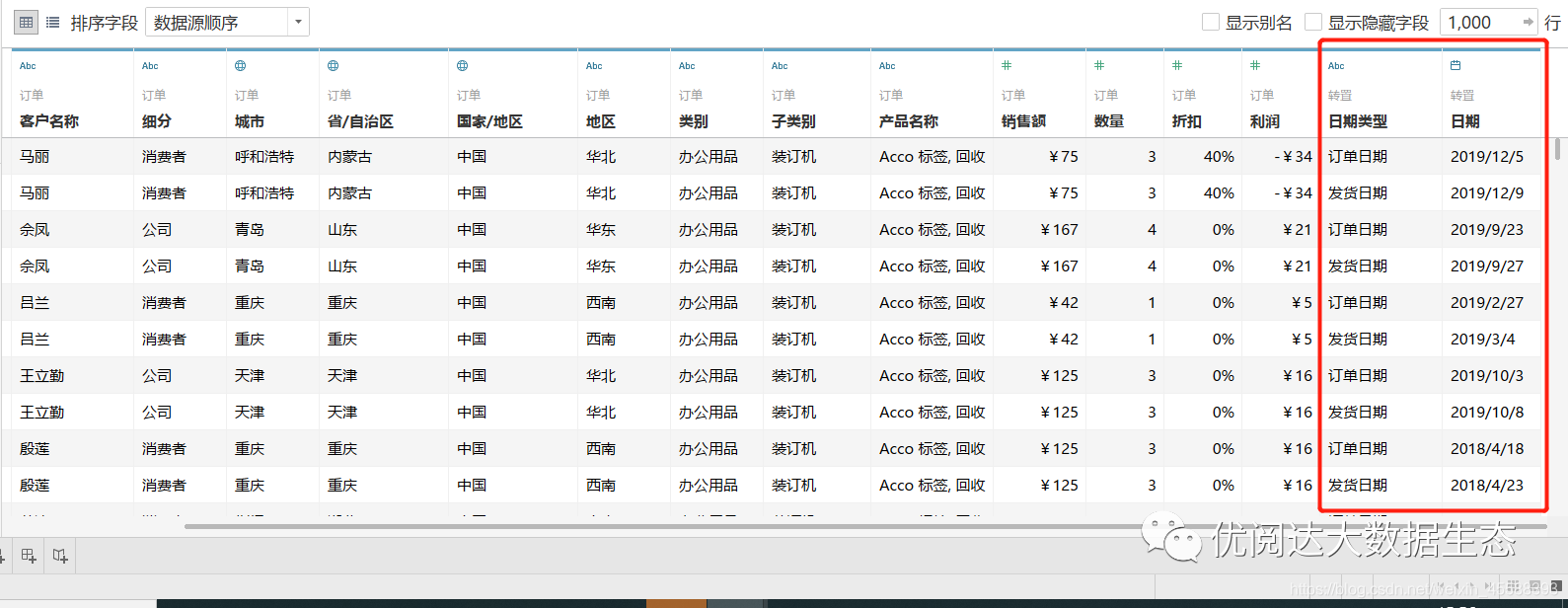The width and height of the screenshot is (1568, 608).
Task: Click the date cell 2018/4/18
Action: (x=1487, y=448)
